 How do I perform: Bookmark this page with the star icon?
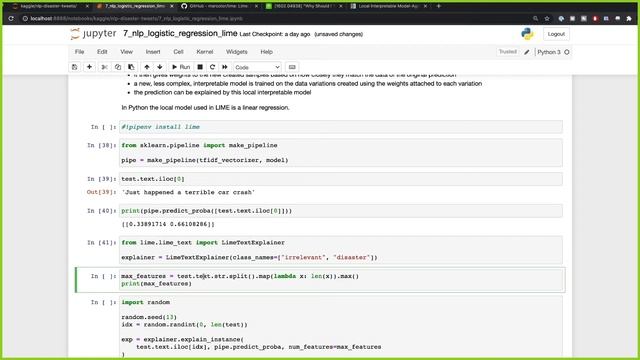[547, 18]
